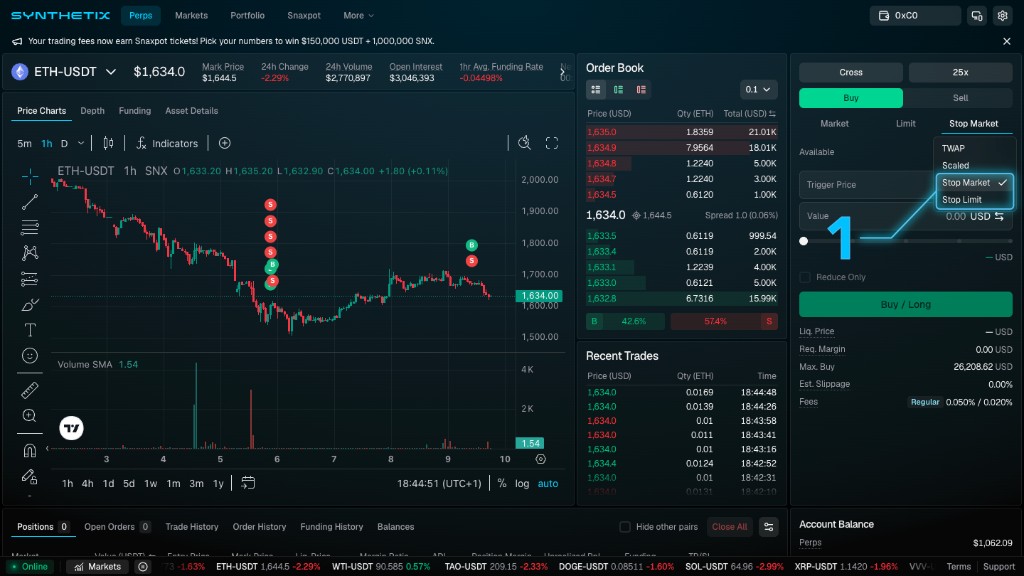Open the Indicators button
The width and height of the screenshot is (1024, 576).
[x=167, y=143]
